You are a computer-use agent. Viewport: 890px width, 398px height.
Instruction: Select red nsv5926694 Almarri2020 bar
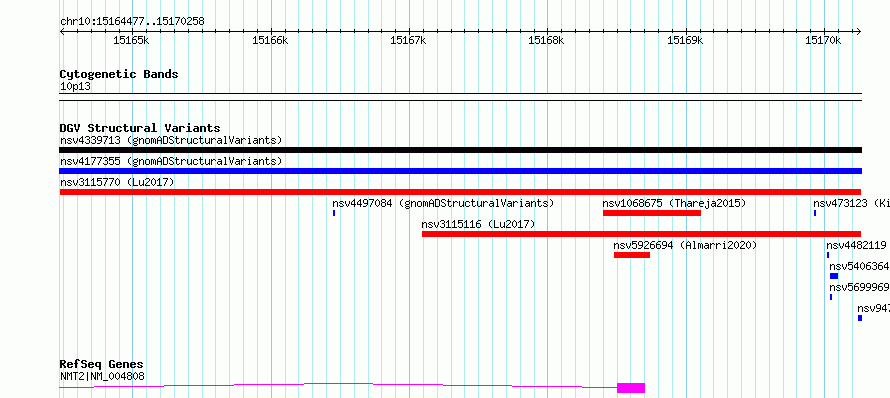click(632, 255)
